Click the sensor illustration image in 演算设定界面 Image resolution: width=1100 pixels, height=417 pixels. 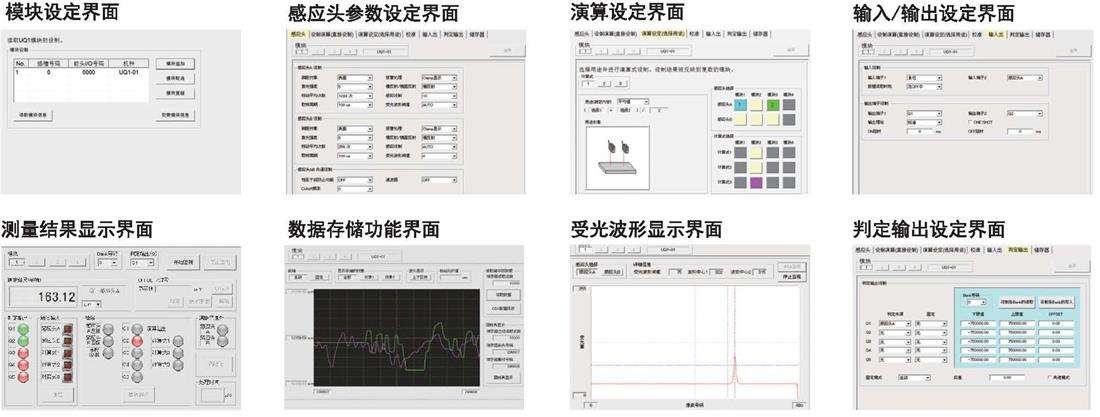[x=617, y=158]
